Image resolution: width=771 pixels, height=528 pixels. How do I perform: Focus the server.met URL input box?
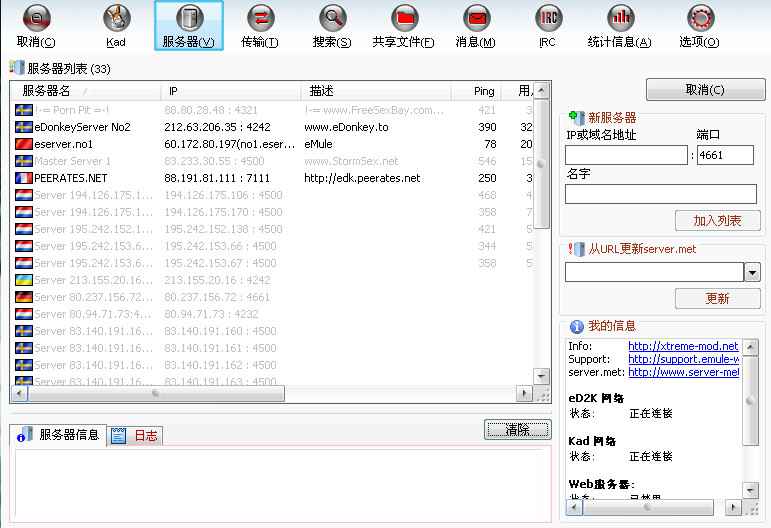654,272
